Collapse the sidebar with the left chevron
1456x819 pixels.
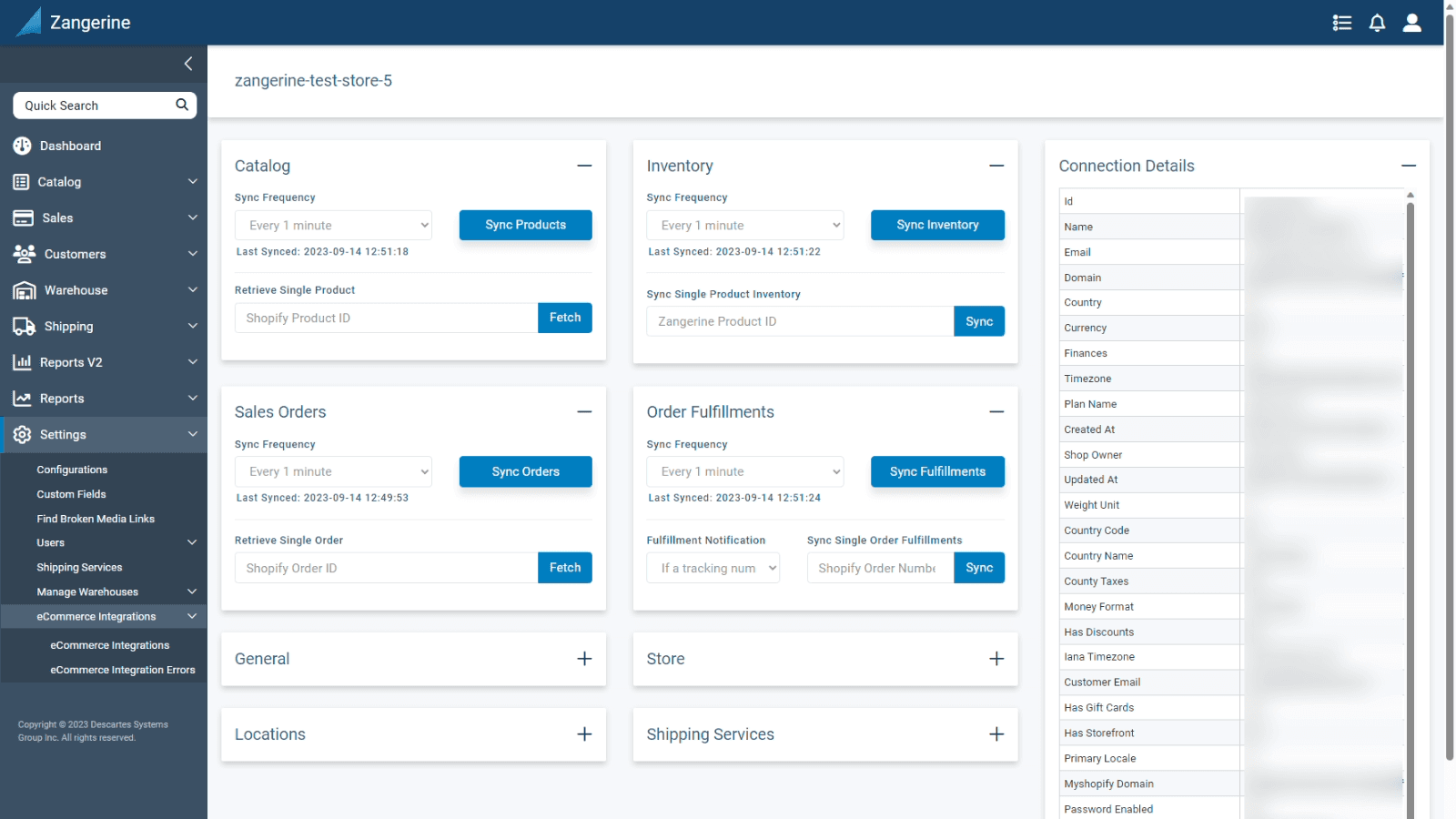pyautogui.click(x=188, y=64)
